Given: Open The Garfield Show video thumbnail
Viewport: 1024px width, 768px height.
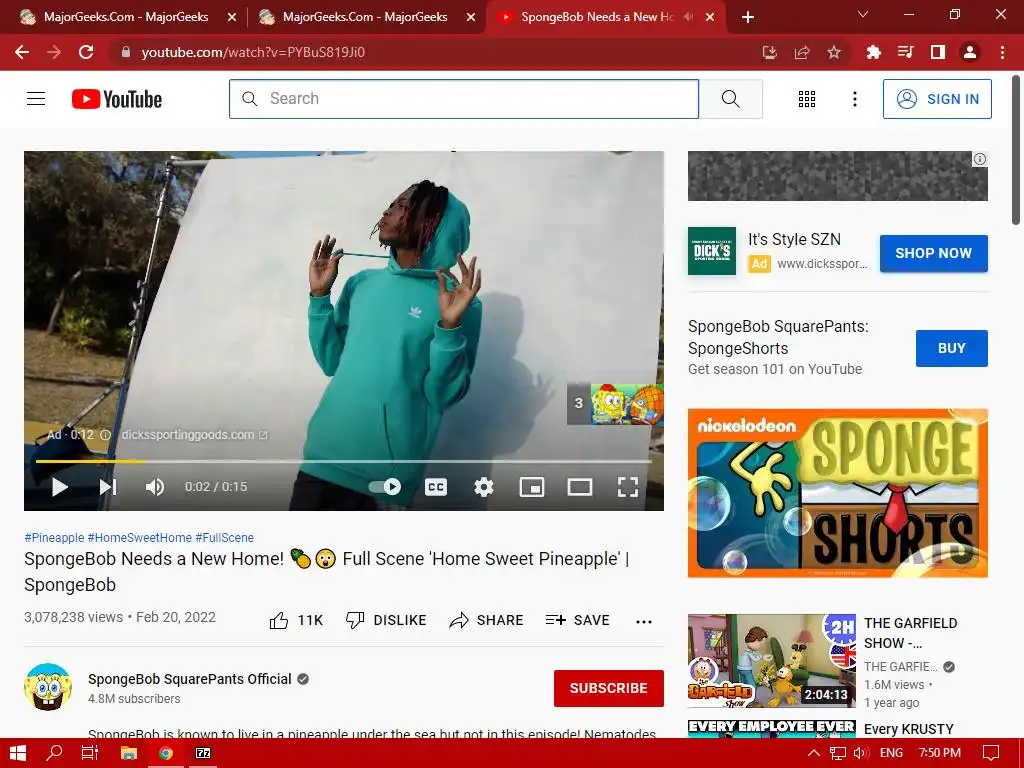Looking at the screenshot, I should point(771,661).
